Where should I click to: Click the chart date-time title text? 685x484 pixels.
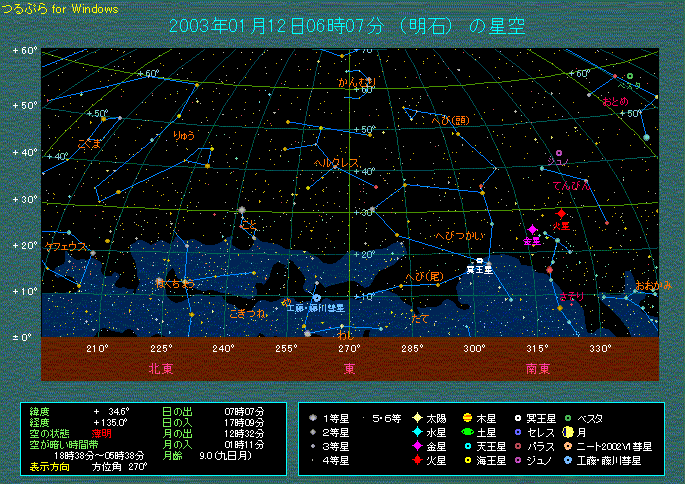pyautogui.click(x=348, y=25)
